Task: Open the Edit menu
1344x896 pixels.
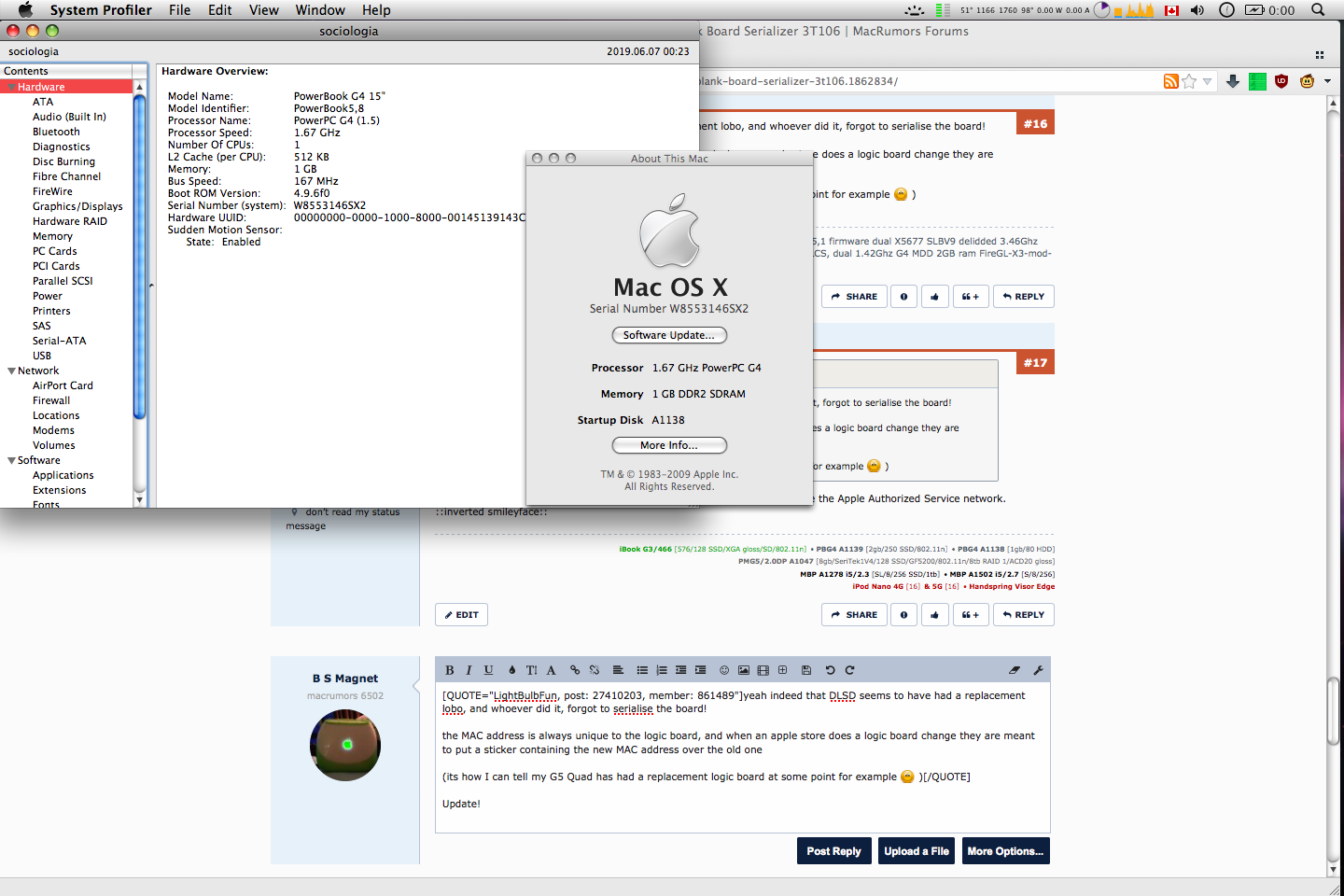Action: (x=220, y=10)
